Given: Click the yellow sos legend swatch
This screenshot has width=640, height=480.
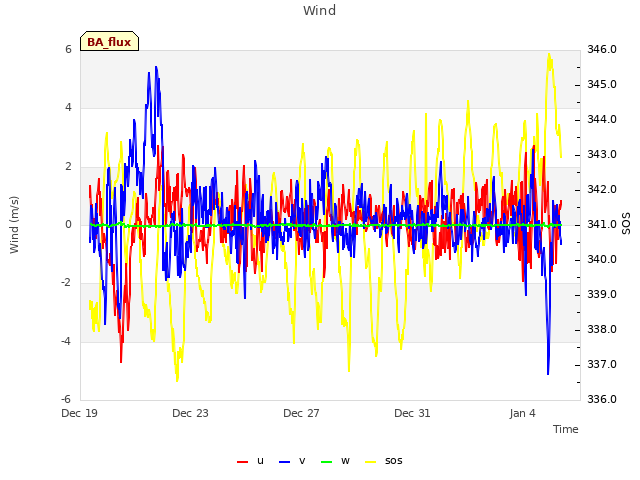Looking at the screenshot, I should coord(371,462).
